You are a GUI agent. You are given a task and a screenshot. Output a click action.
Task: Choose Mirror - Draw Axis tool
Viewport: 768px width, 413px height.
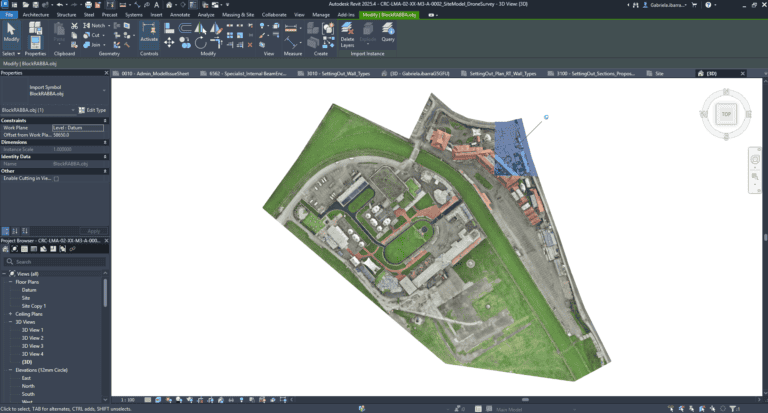tap(216, 28)
